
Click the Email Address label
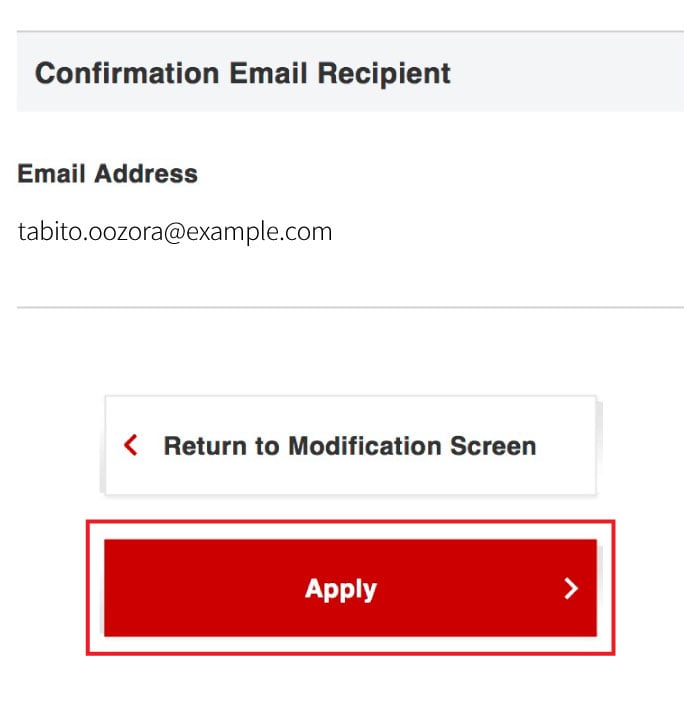[108, 174]
